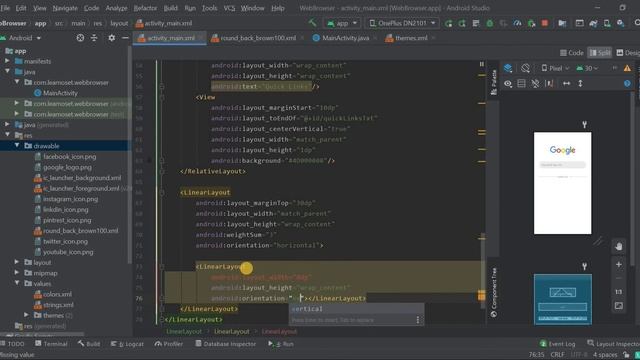The height and width of the screenshot is (360, 640).
Task: Click the vertical expand arrows icon
Action: (580, 84)
